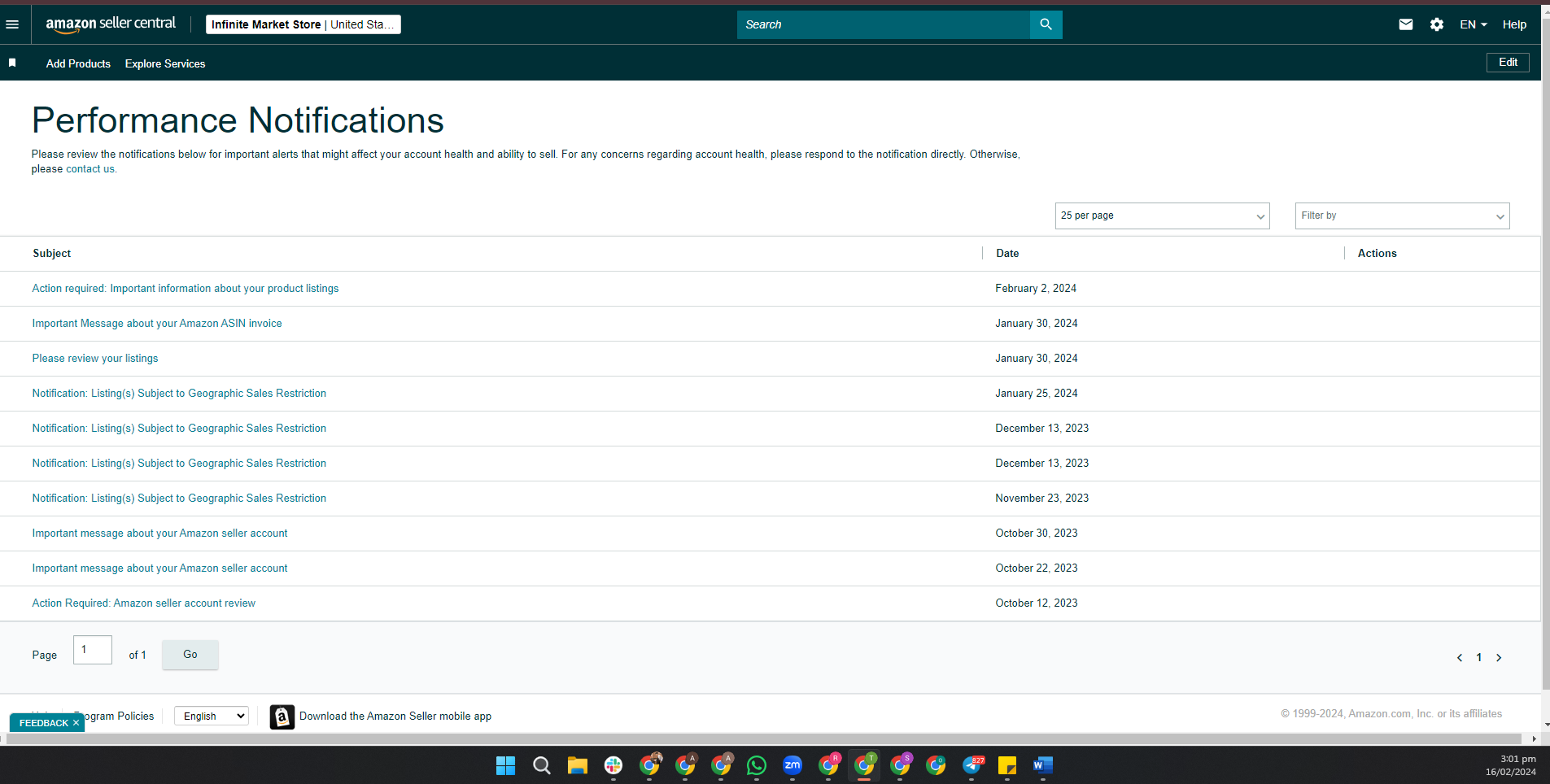
Task: Open October 22 seller account message
Action: point(159,568)
